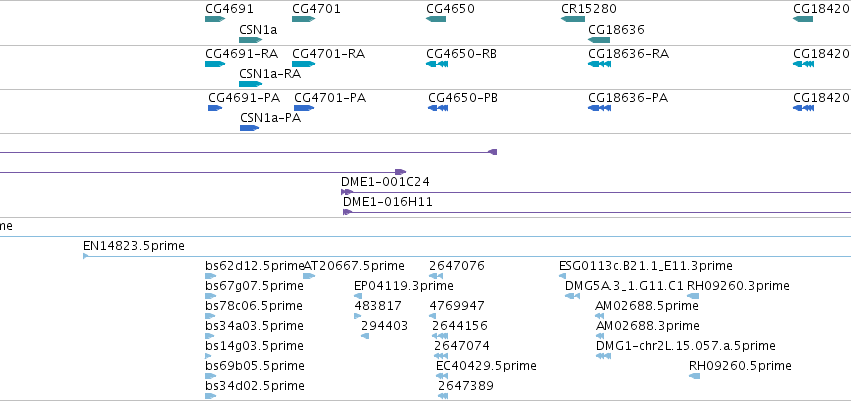Image resolution: width=851 pixels, height=401 pixels.
Task: Choose the CSN1a-RA transcript
Action: 250,84
